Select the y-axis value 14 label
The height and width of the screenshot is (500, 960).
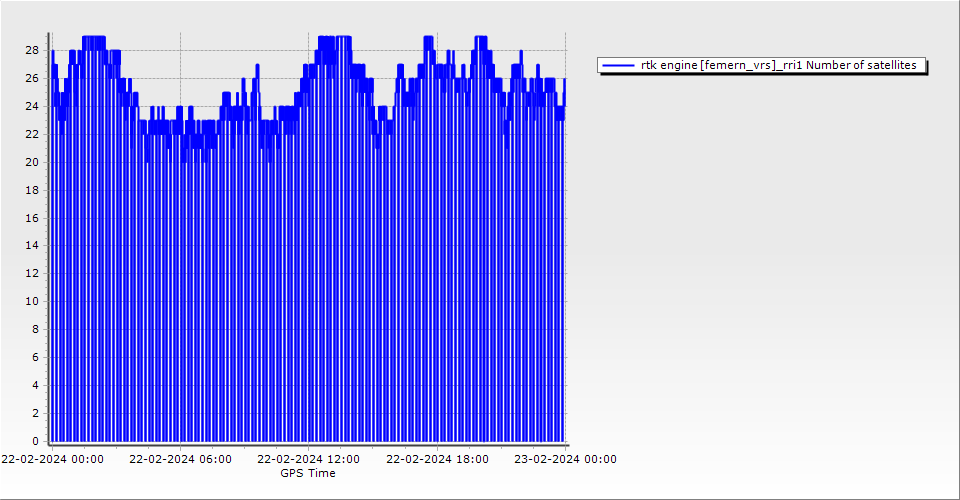[32, 245]
